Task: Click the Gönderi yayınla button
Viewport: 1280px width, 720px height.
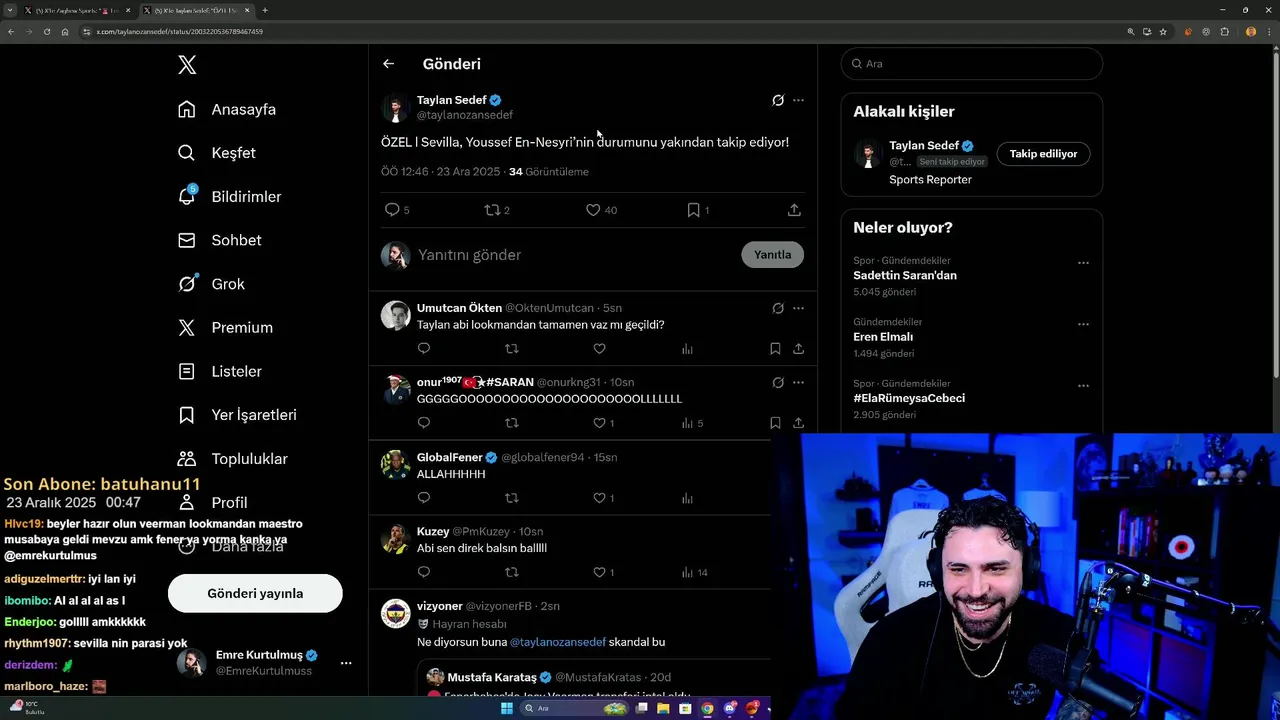Action: 255,593
